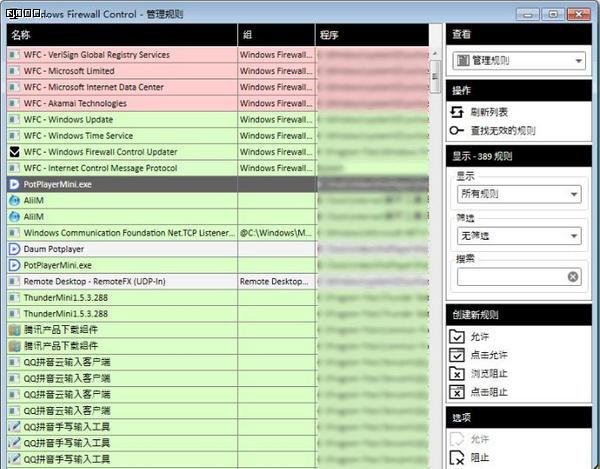This screenshot has width=600, height=469.
Task: Click the Daum Potplayer row icon
Action: [x=14, y=249]
